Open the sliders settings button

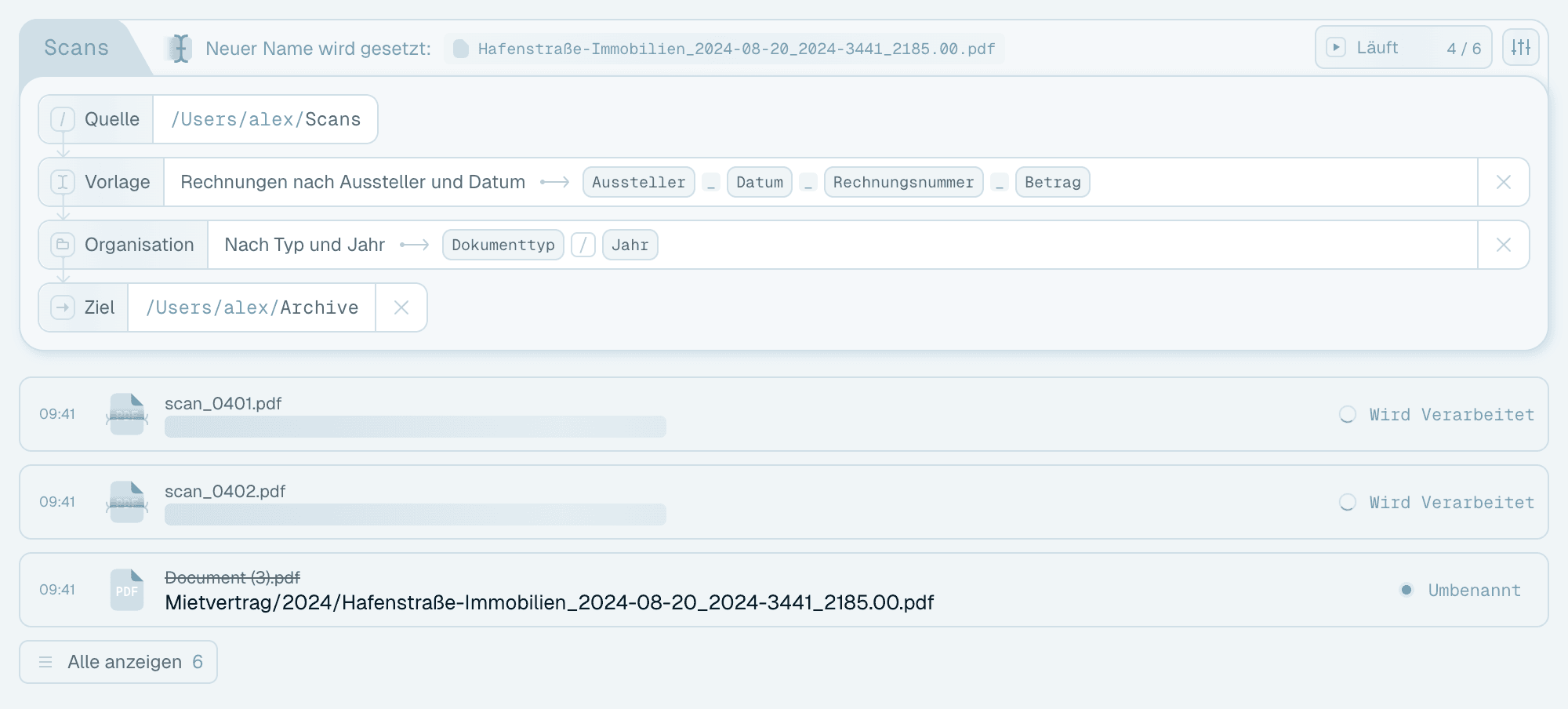pos(1521,47)
